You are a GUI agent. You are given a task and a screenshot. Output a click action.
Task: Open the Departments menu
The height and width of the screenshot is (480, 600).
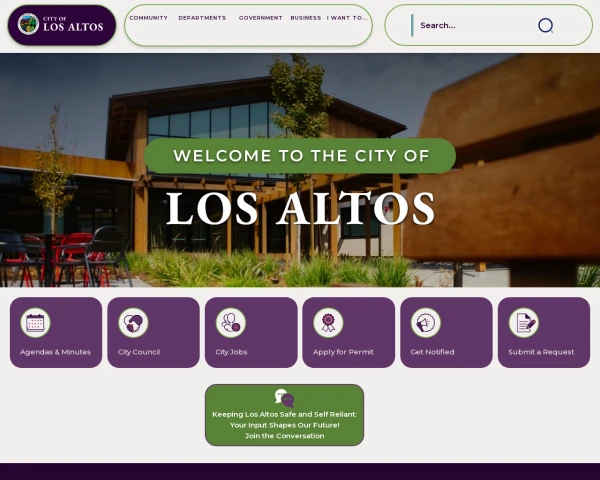point(202,18)
